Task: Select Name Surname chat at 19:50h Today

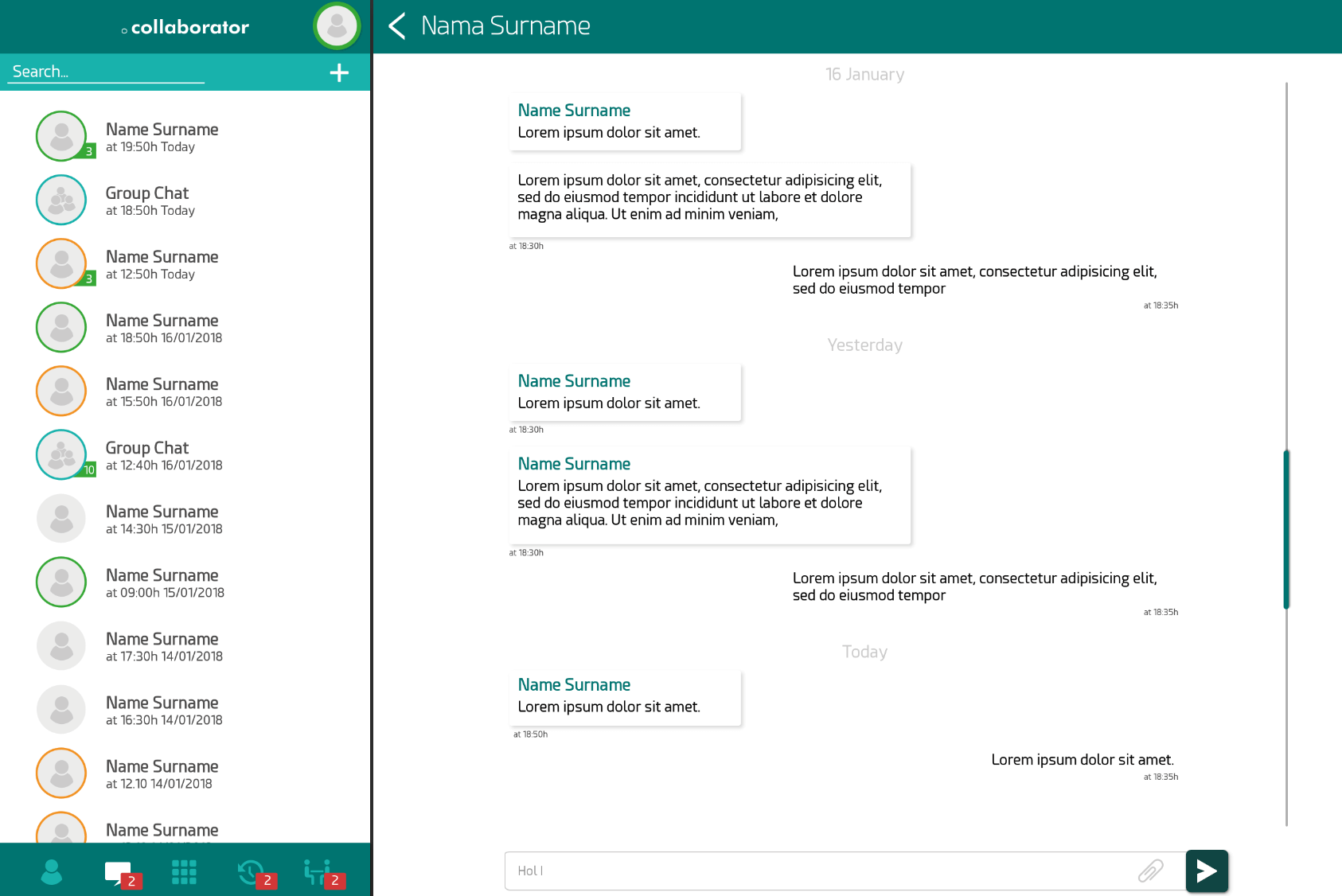Action: [x=162, y=137]
